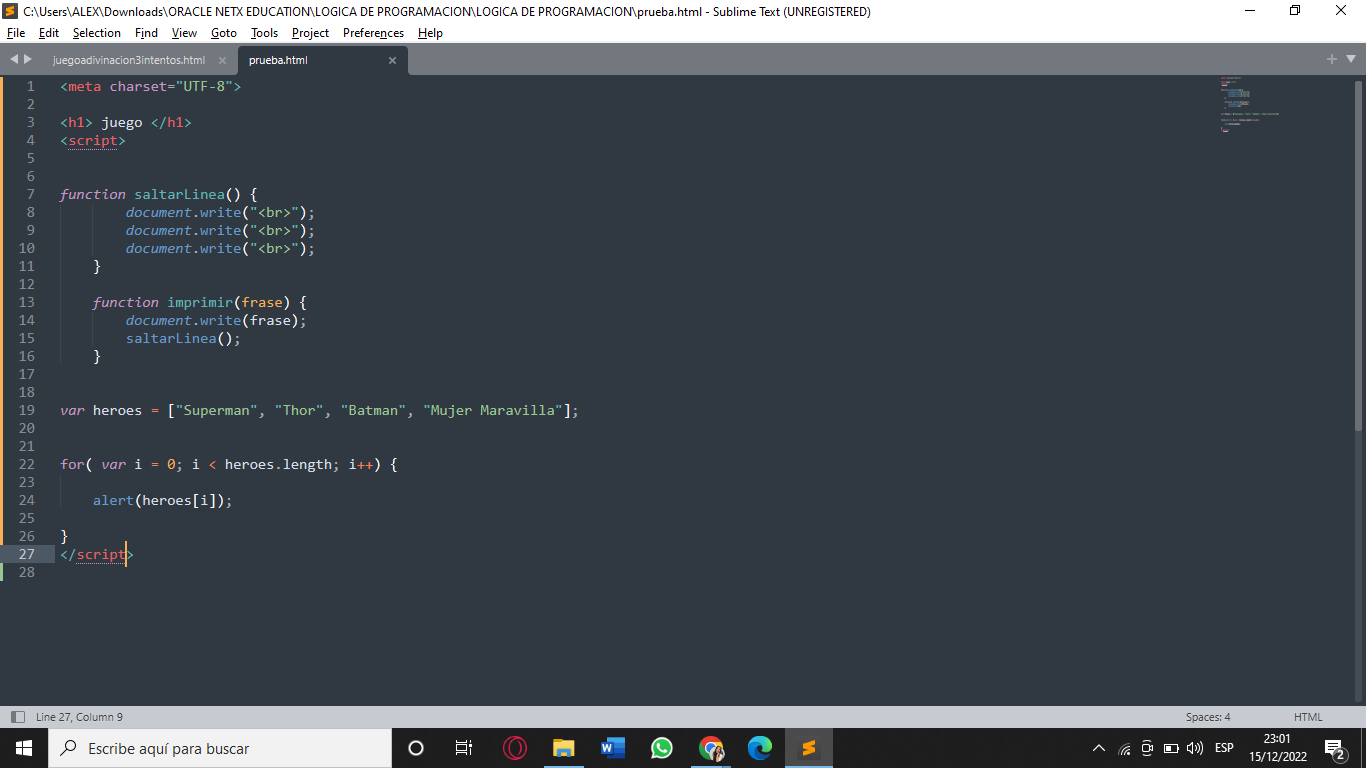Click the "Superman" string
The image size is (1366, 768).
click(x=217, y=410)
